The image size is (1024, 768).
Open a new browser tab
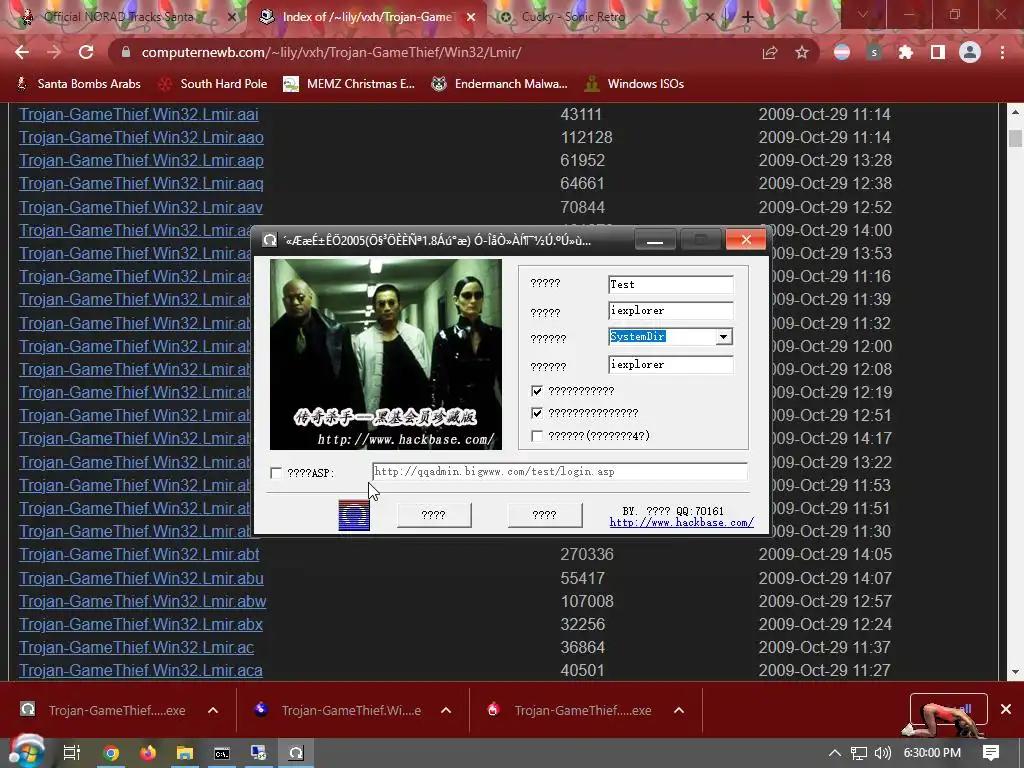747,17
